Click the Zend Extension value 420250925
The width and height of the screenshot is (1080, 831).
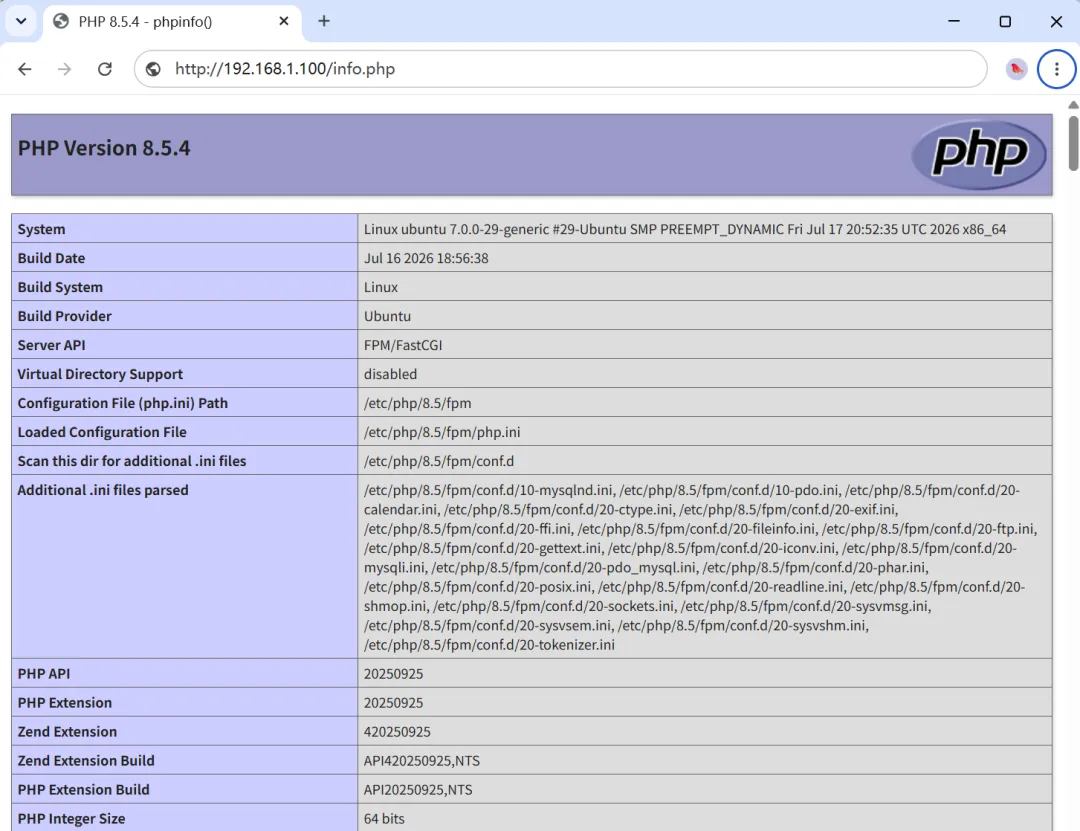[x=397, y=731]
